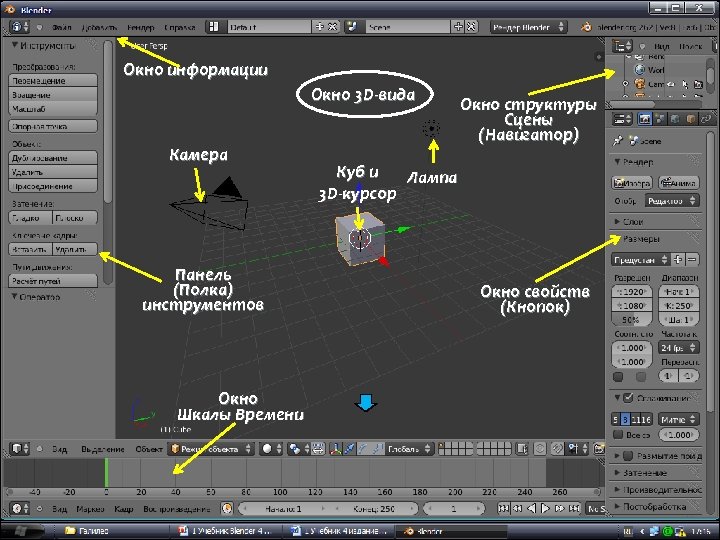
Task: Click the timeline editor type icon
Action: point(20,508)
